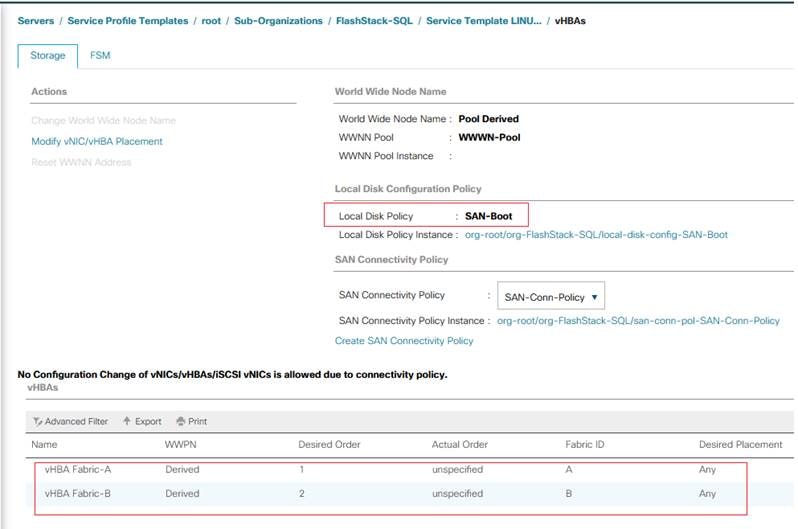Go to Service Profile Templates breadcrumb
This screenshot has width=798, height=529.
point(128,21)
